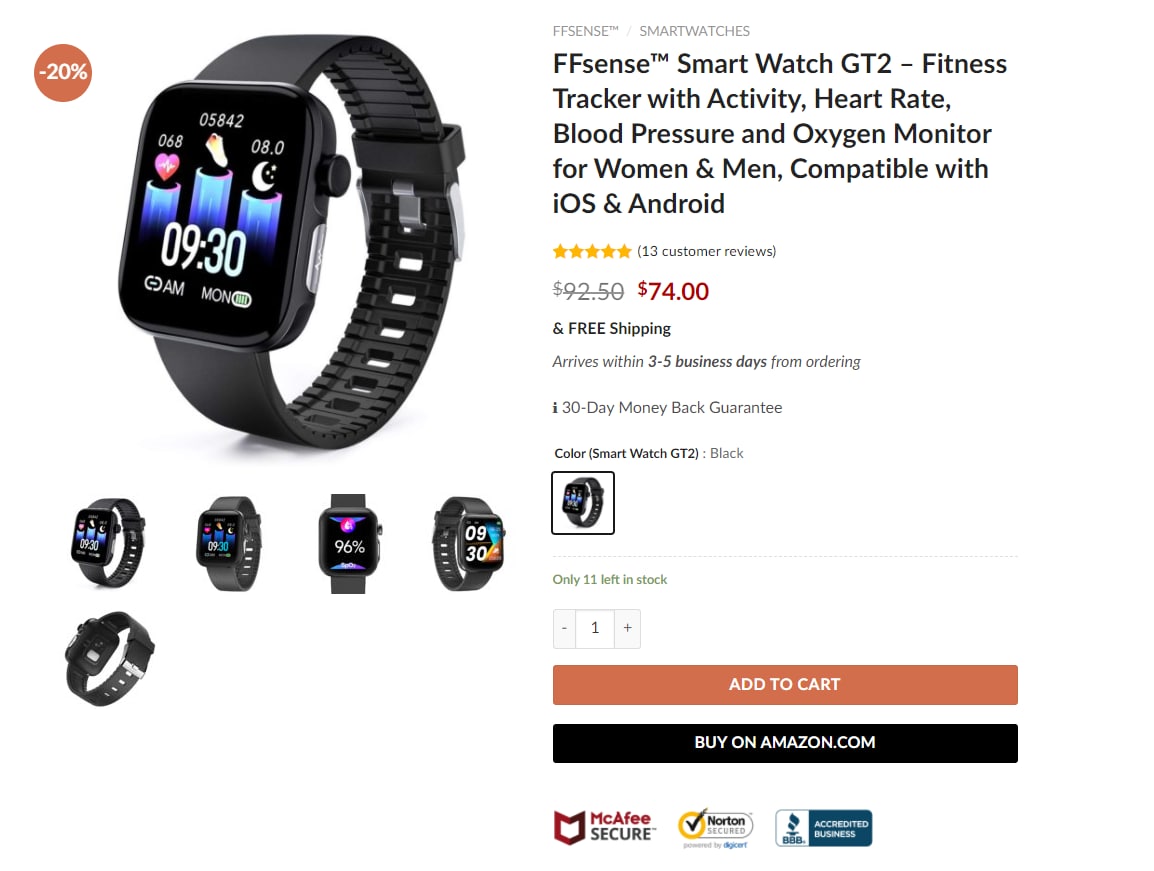Select the thumbnail with the 09 30 watch face
Viewport: 1154px width, 871px height.
coord(468,543)
